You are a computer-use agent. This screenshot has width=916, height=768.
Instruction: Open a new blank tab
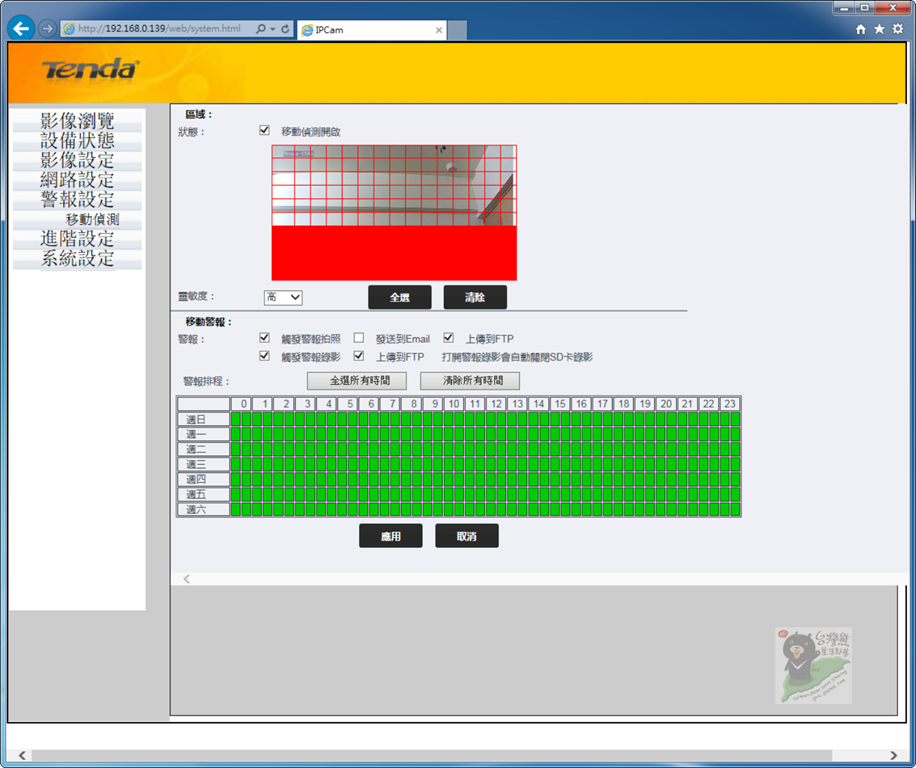pyautogui.click(x=457, y=30)
